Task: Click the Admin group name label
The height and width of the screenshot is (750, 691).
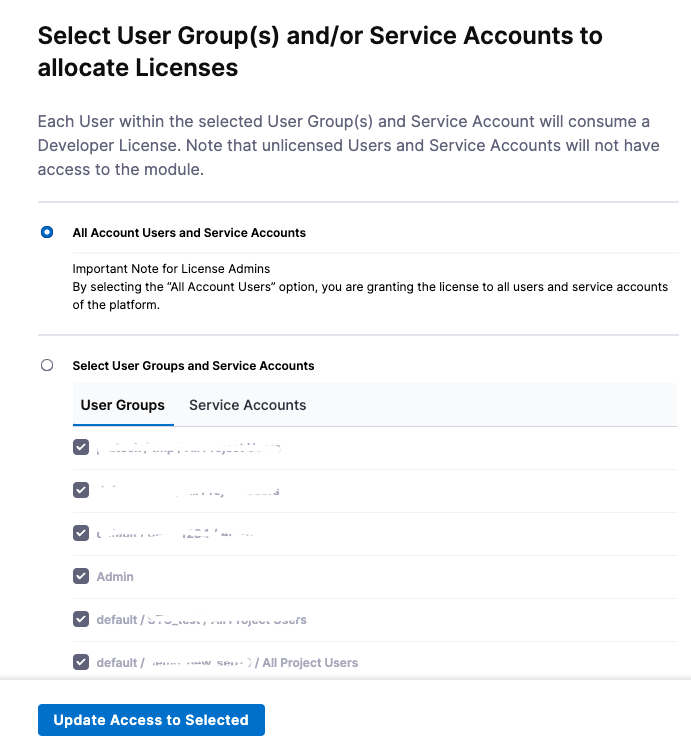Action: click(115, 577)
